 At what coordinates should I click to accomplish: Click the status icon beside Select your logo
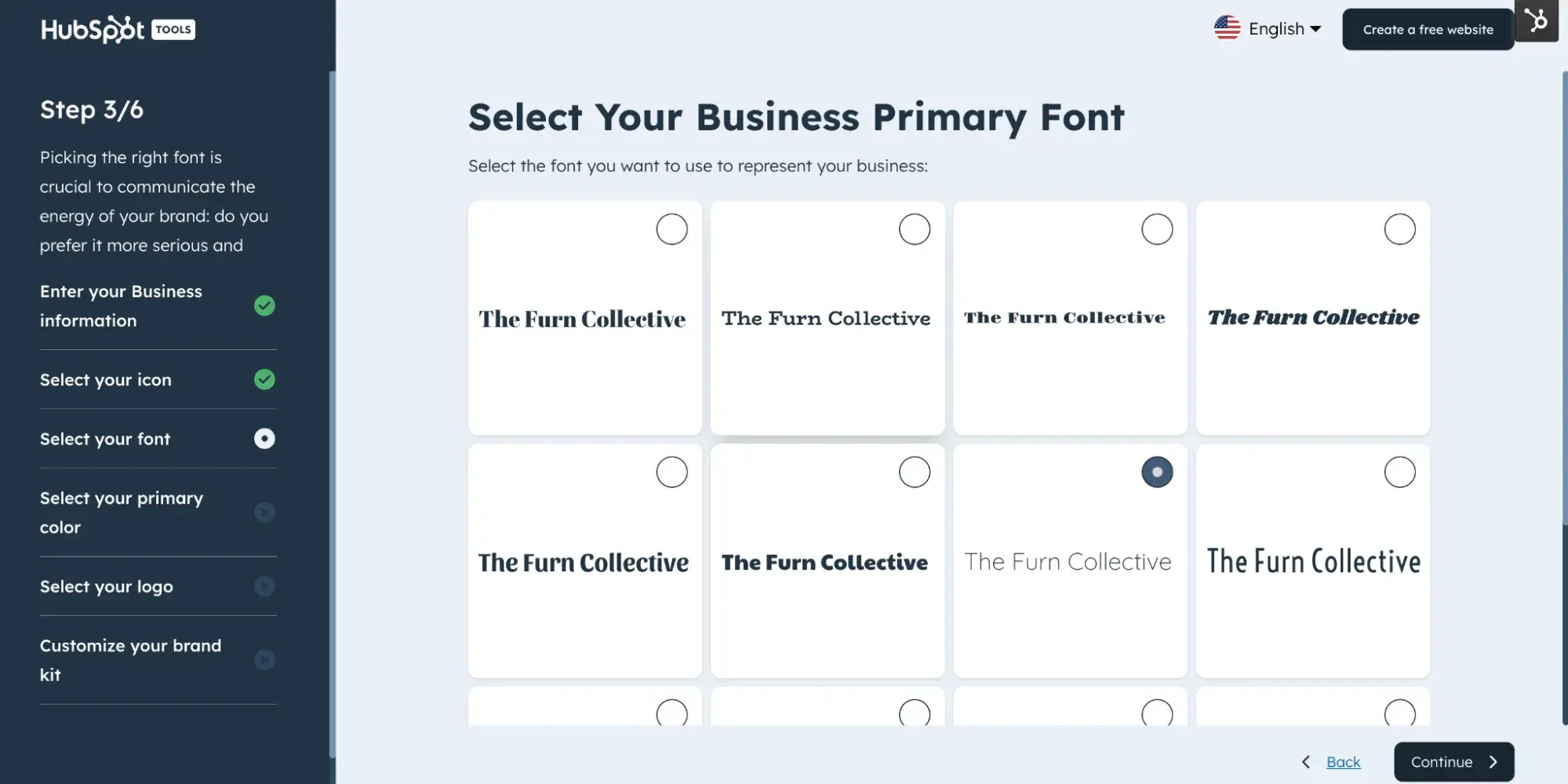click(x=264, y=586)
